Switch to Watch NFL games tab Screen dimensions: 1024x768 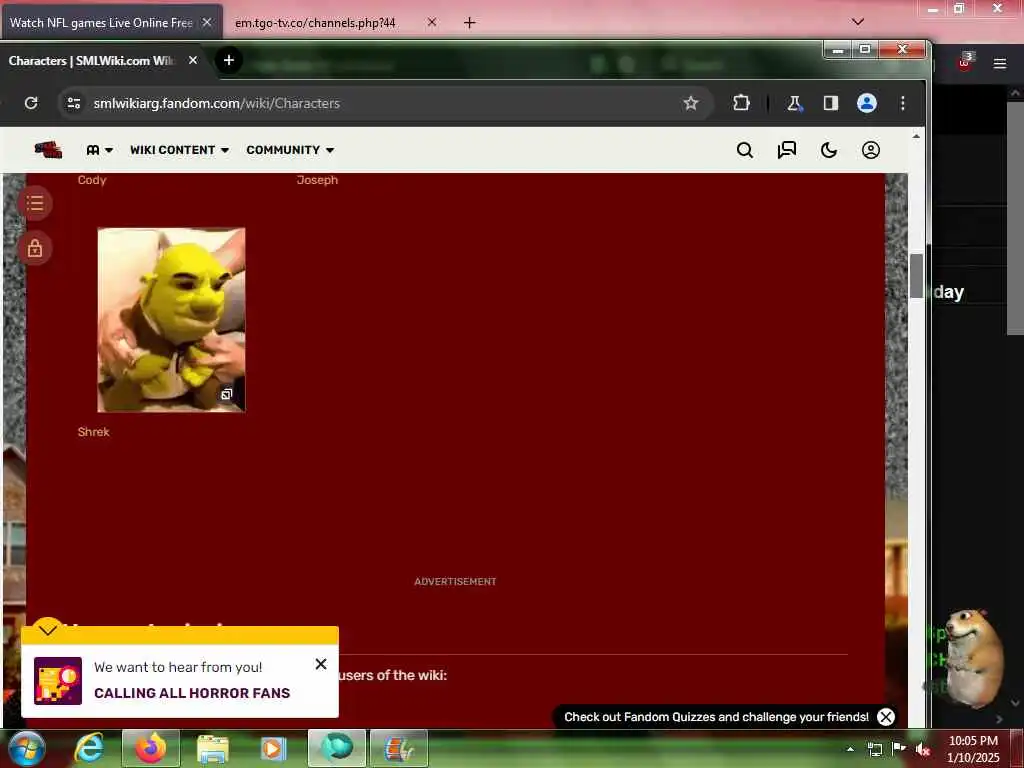(x=101, y=23)
